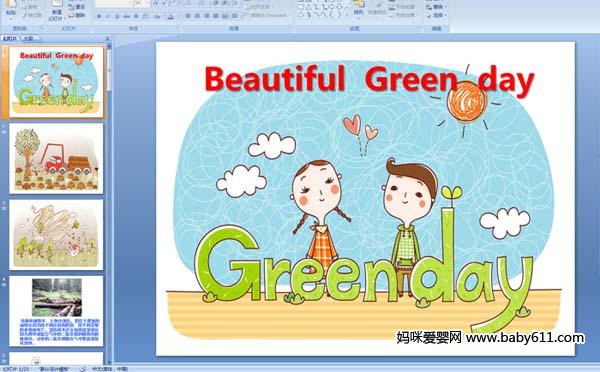This screenshot has width=600, height=372.
Task: Switch to the Outline pane tab
Action: (29, 38)
